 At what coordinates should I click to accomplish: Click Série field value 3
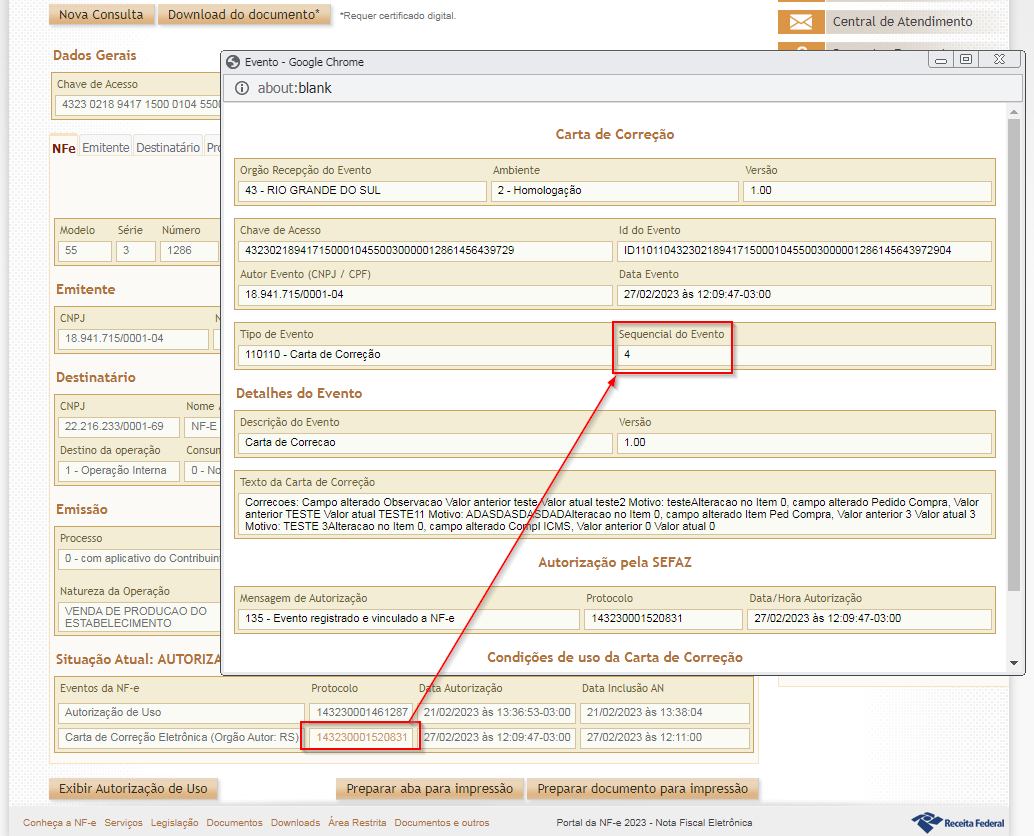135,251
